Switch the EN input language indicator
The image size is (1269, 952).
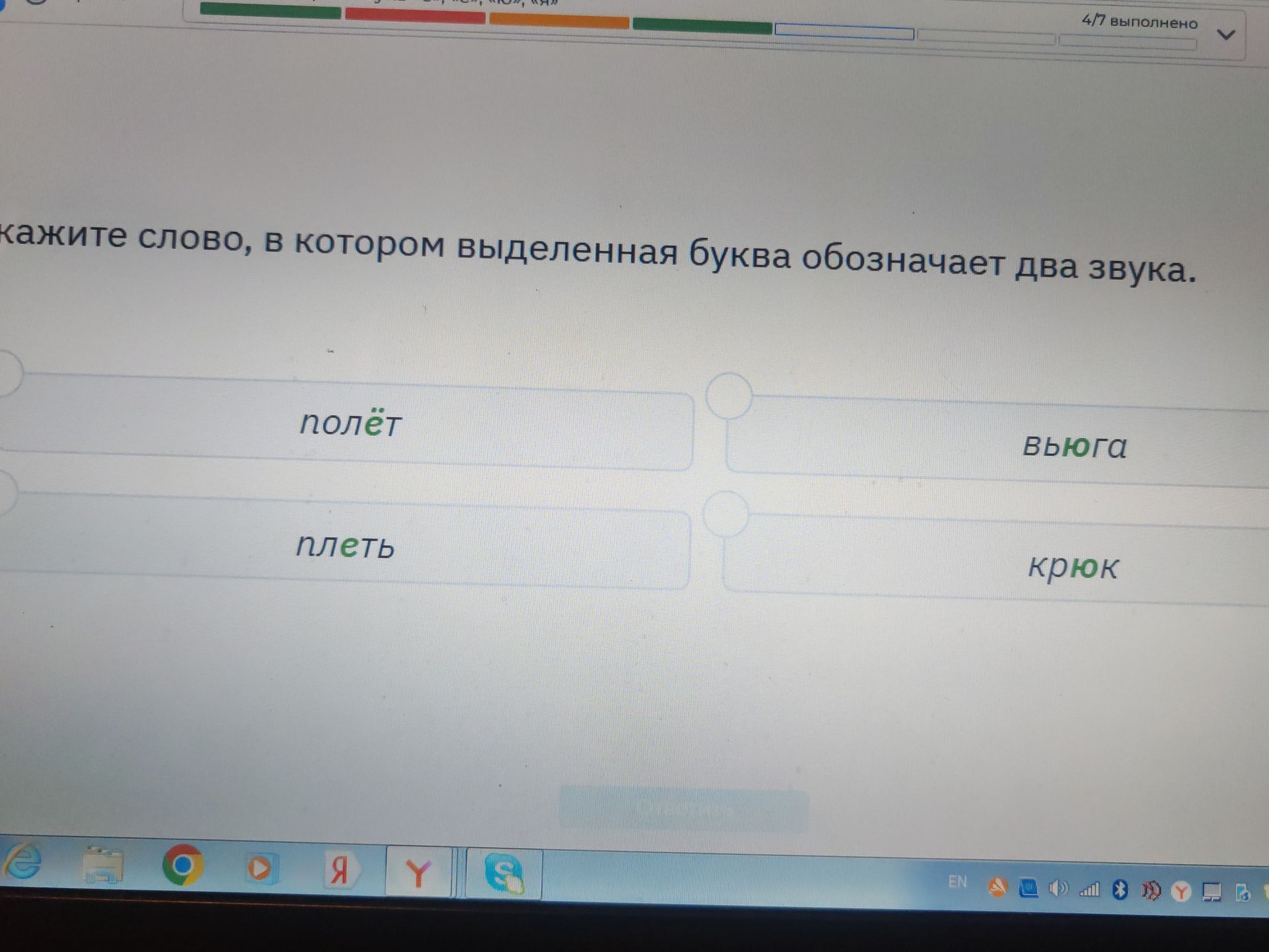coord(957,881)
